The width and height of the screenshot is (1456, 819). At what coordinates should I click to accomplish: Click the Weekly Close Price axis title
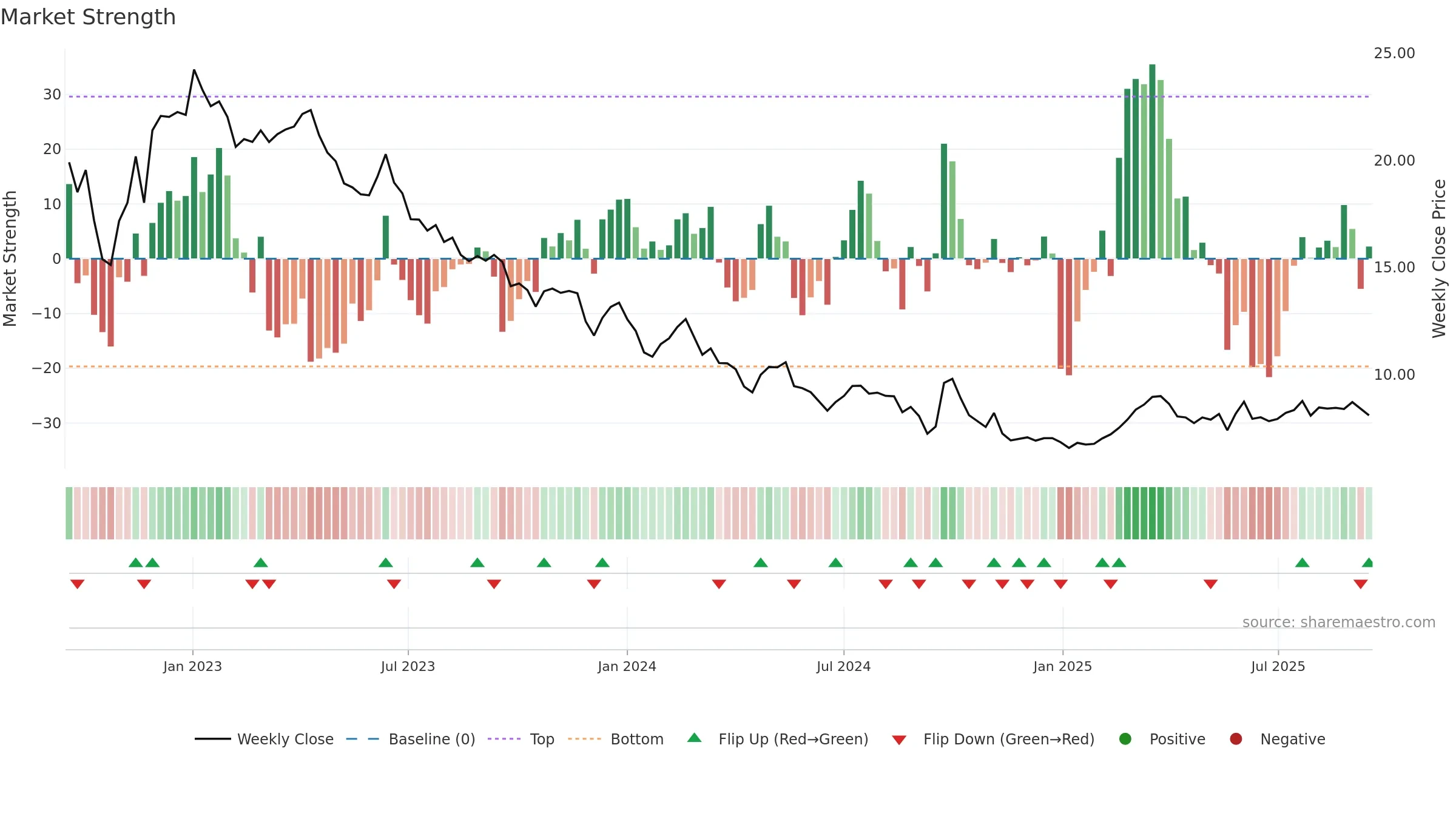(1439, 258)
